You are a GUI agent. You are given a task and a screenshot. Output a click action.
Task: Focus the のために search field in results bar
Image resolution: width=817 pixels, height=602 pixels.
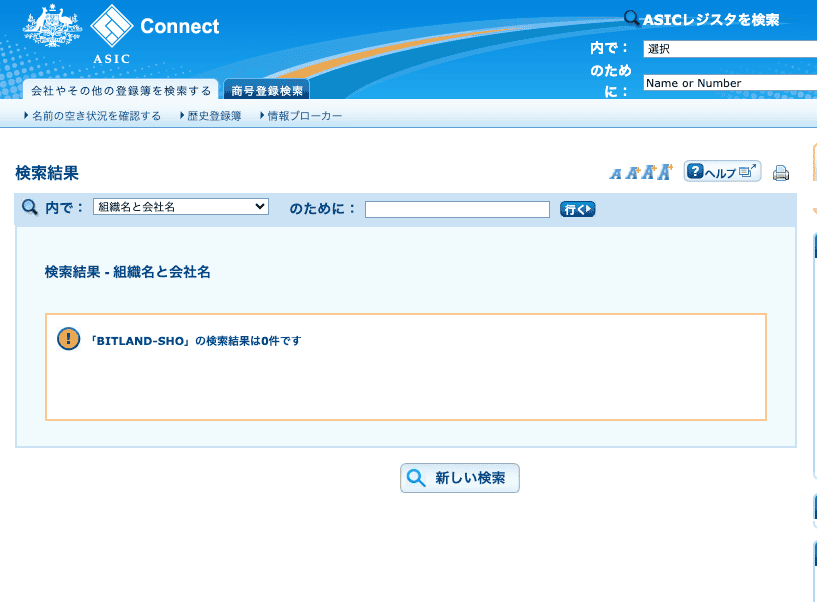[x=457, y=210]
